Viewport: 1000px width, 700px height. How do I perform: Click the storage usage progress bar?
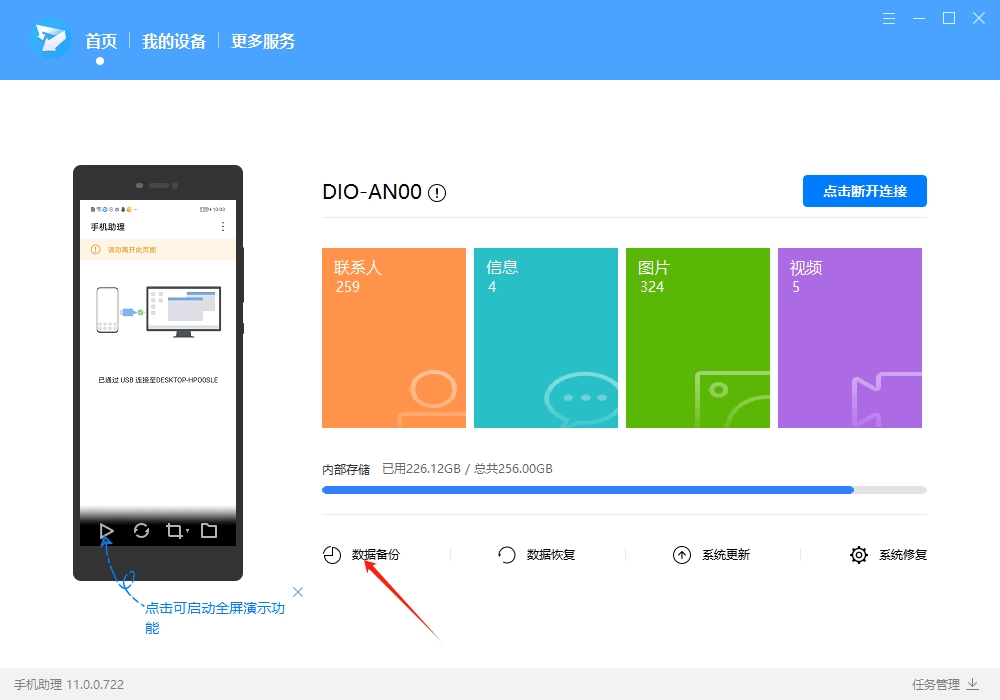click(624, 489)
